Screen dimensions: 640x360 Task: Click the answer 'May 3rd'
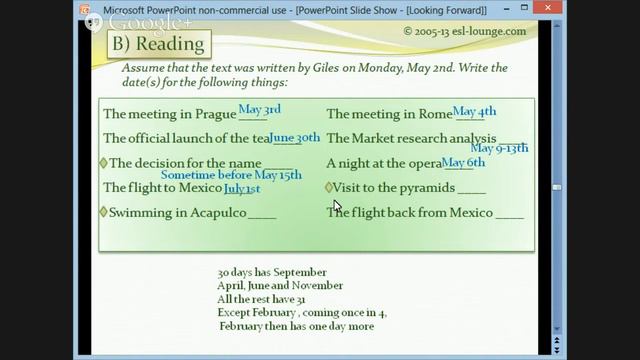click(260, 109)
